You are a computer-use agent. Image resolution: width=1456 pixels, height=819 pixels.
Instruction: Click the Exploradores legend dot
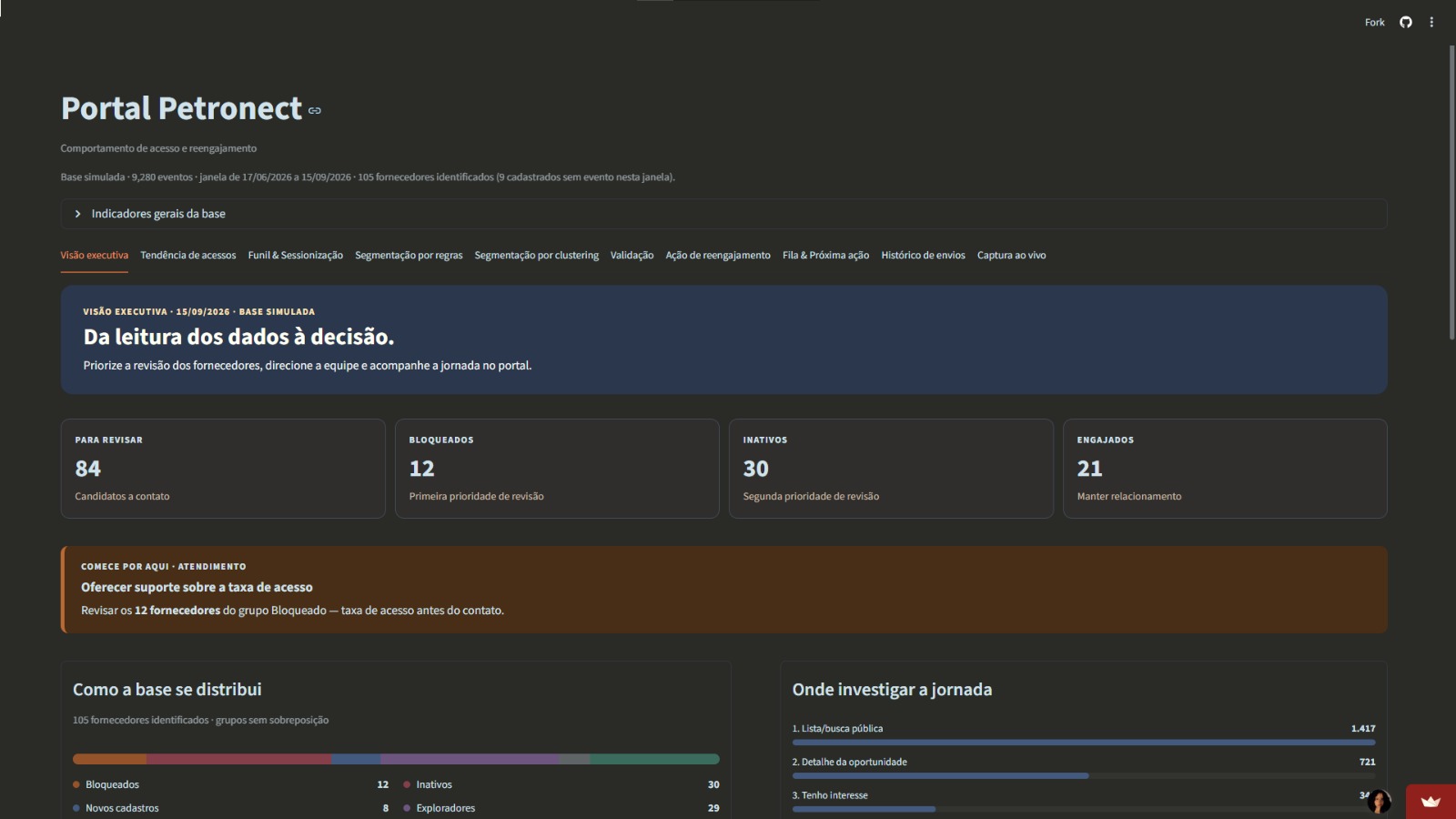407,808
